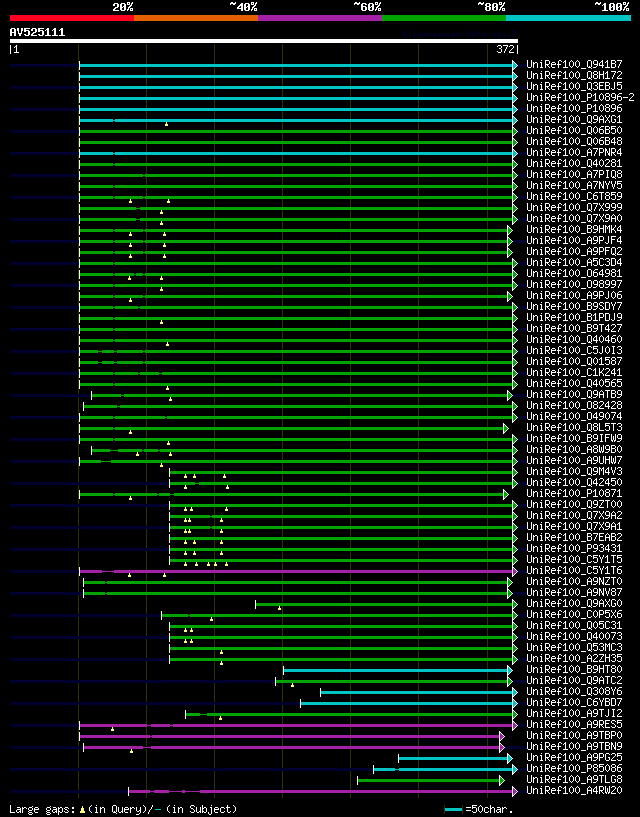Select UniRef100_C6T859 hit name
The image size is (640, 817).
(x=574, y=196)
